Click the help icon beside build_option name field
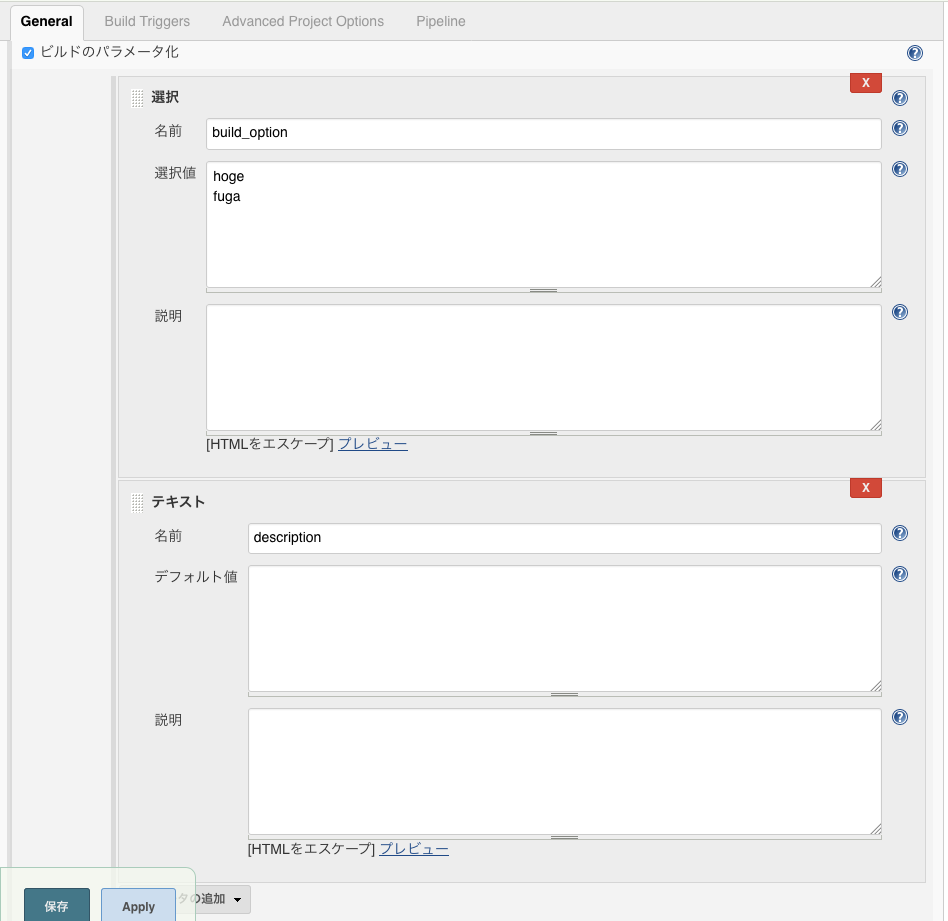The width and height of the screenshot is (948, 921). pyautogui.click(x=899, y=128)
